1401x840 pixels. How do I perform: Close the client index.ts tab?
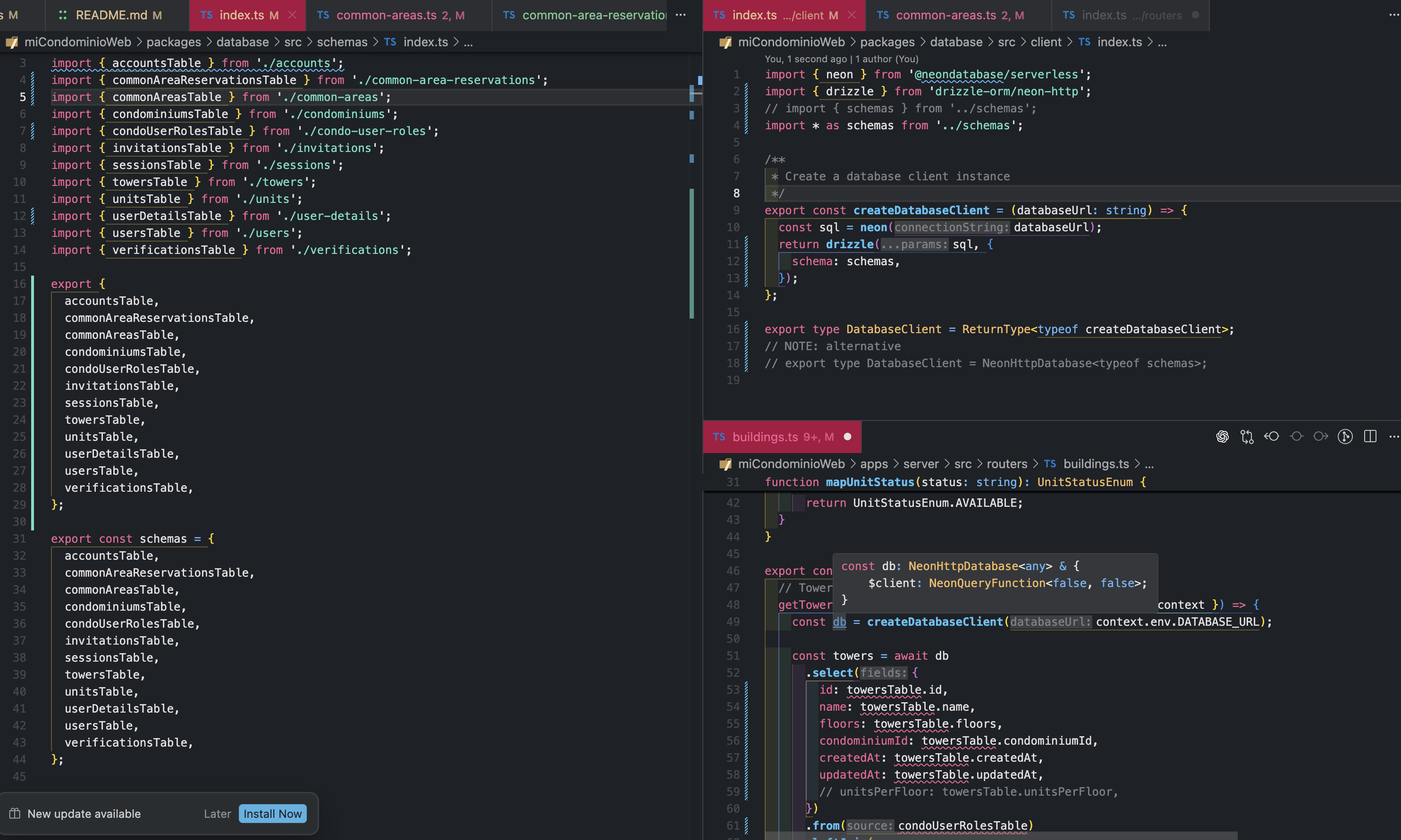(x=852, y=15)
